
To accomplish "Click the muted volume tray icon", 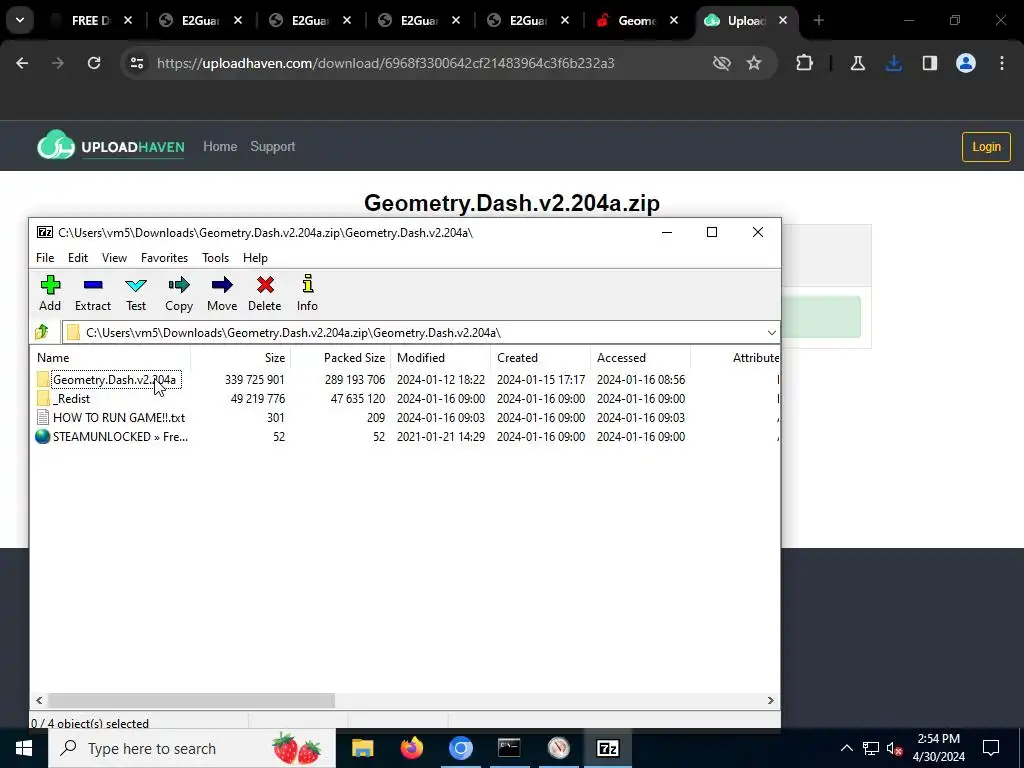I will tap(894, 748).
